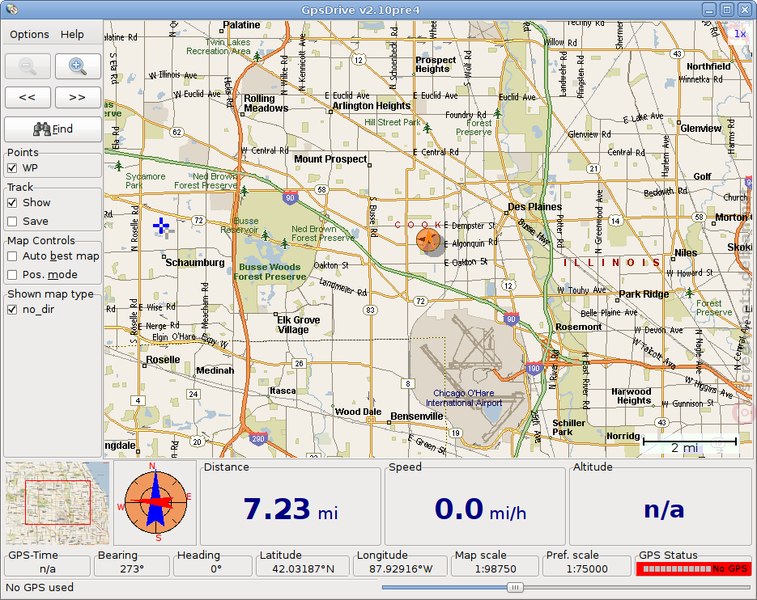Image resolution: width=757 pixels, height=600 pixels.
Task: Click the route 14 shield near Des Plaines
Action: 615,221
